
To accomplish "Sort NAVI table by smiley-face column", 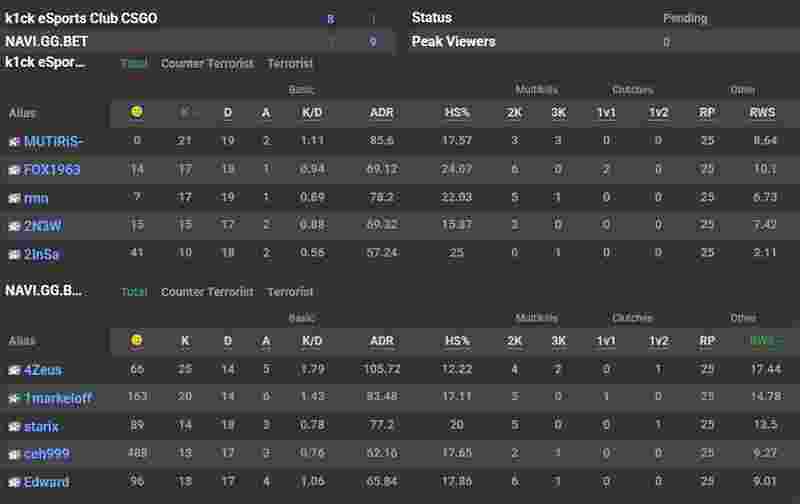I will tap(137, 341).
